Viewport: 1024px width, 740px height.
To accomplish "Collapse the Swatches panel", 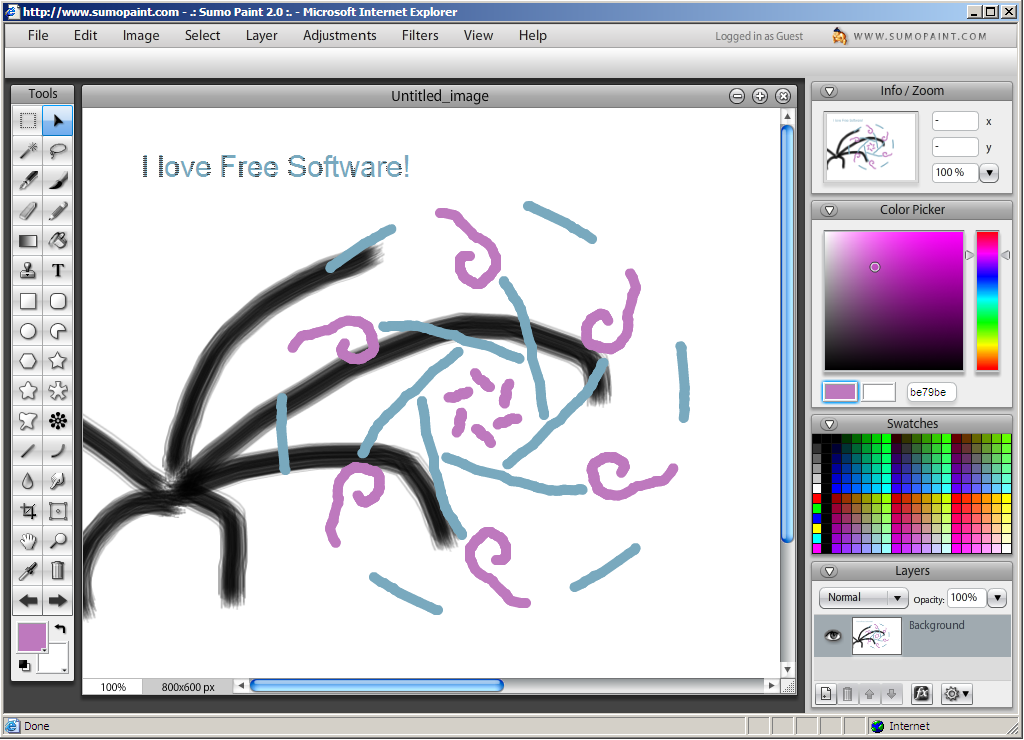I will click(829, 425).
